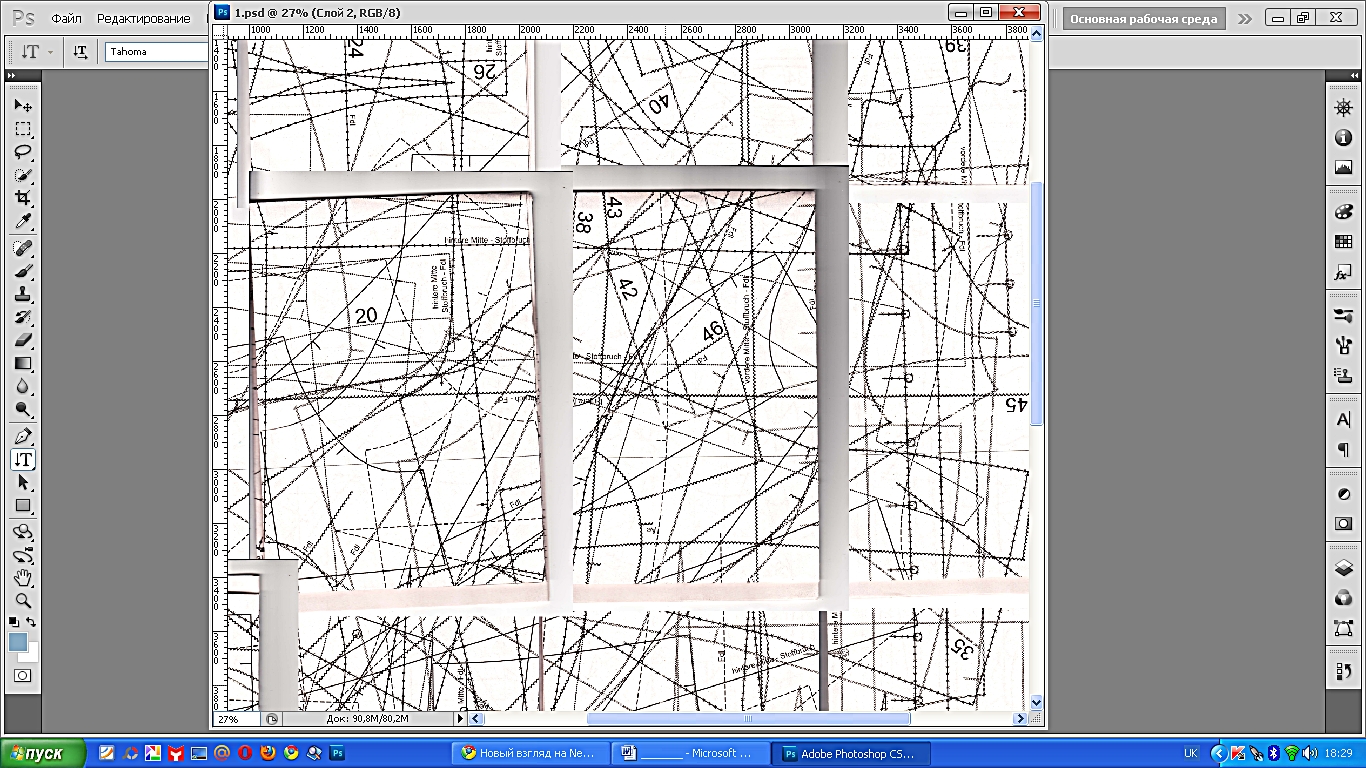The height and width of the screenshot is (768, 1366).
Task: Select the Move tool
Action: click(x=22, y=106)
